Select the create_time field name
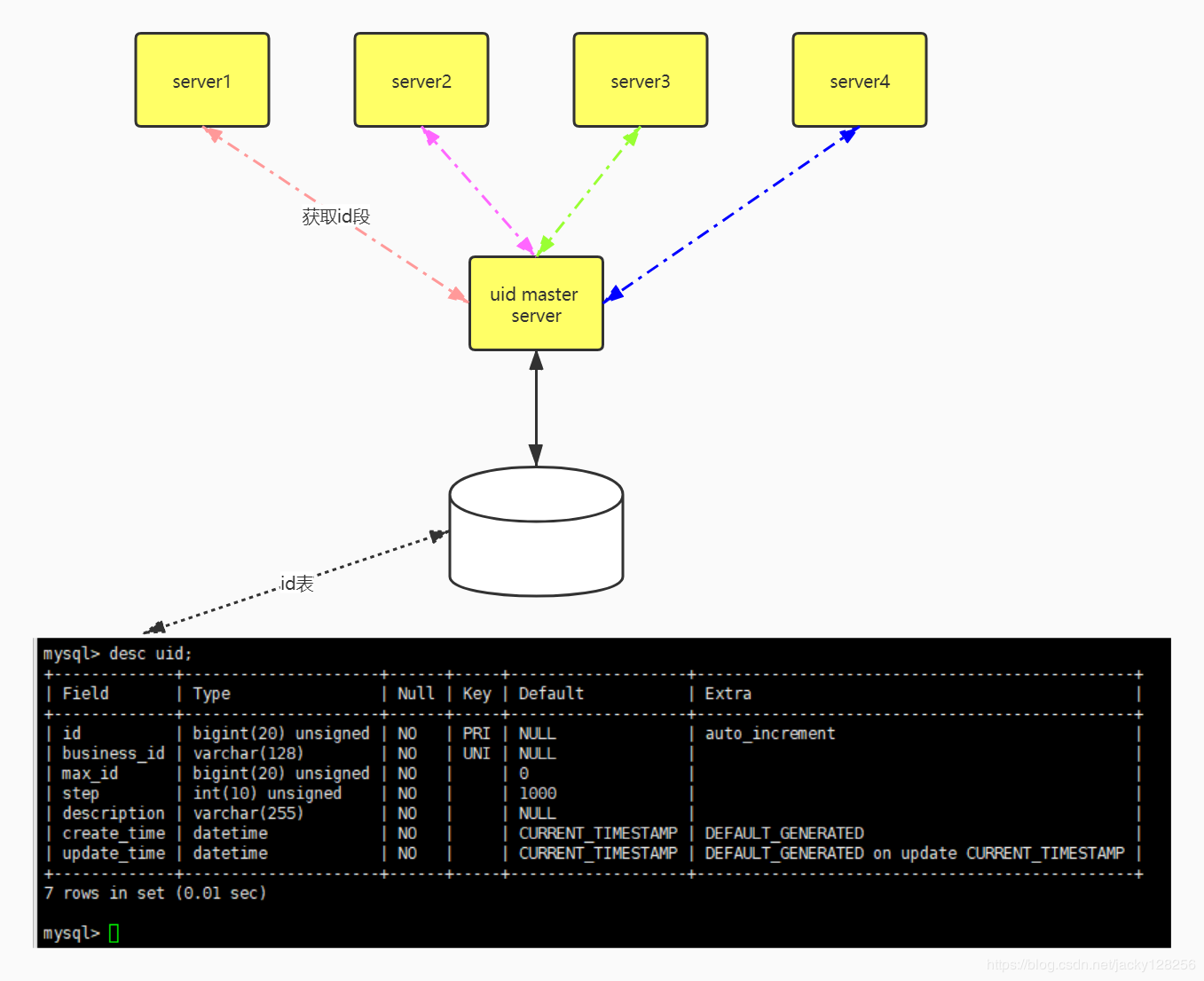 point(114,833)
